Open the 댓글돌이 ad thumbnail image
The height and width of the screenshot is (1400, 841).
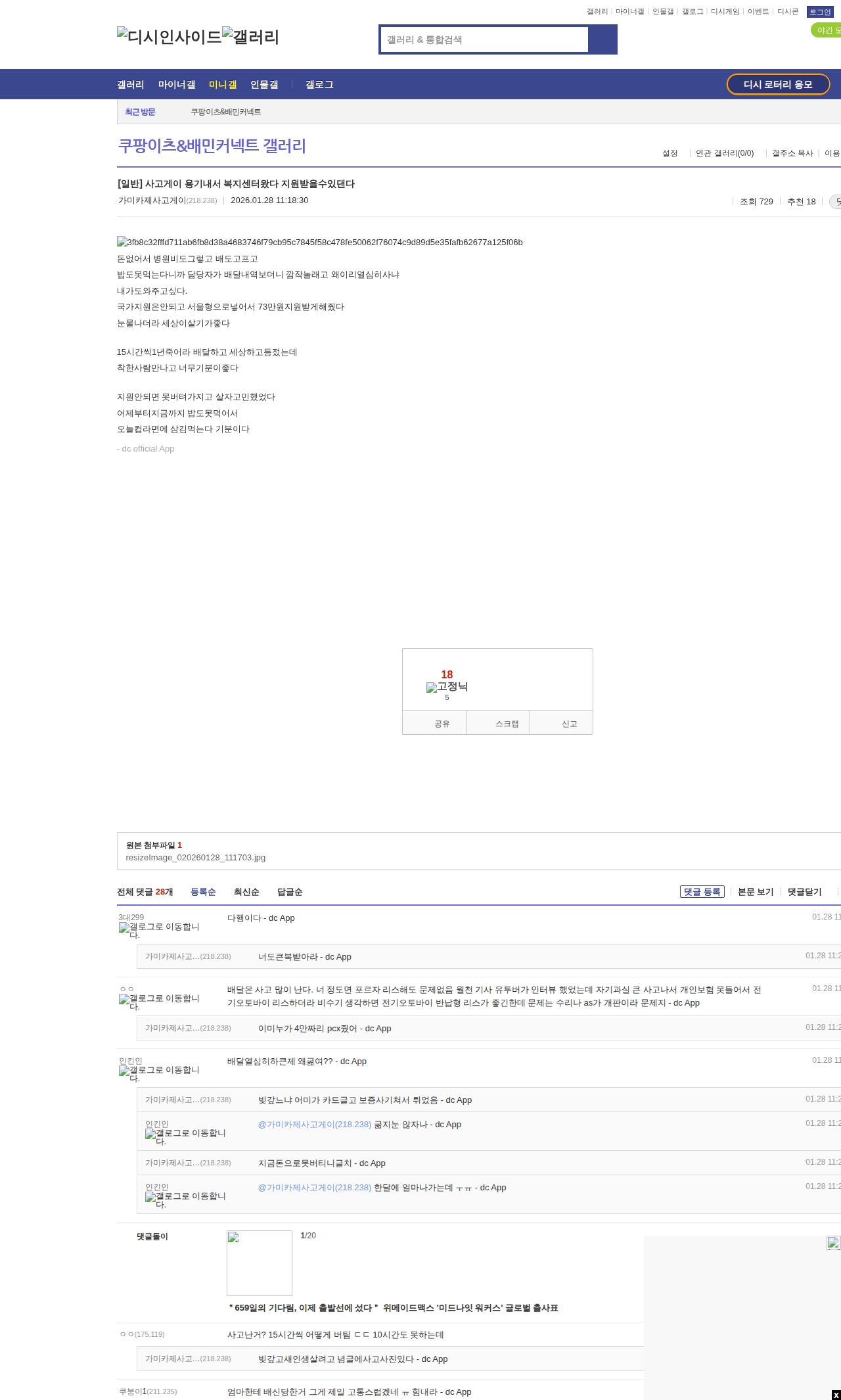(x=260, y=1263)
